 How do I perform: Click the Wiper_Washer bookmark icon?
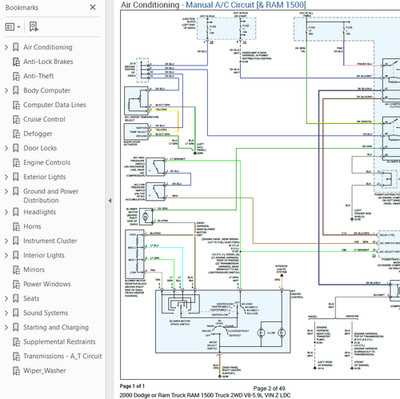coord(16,371)
